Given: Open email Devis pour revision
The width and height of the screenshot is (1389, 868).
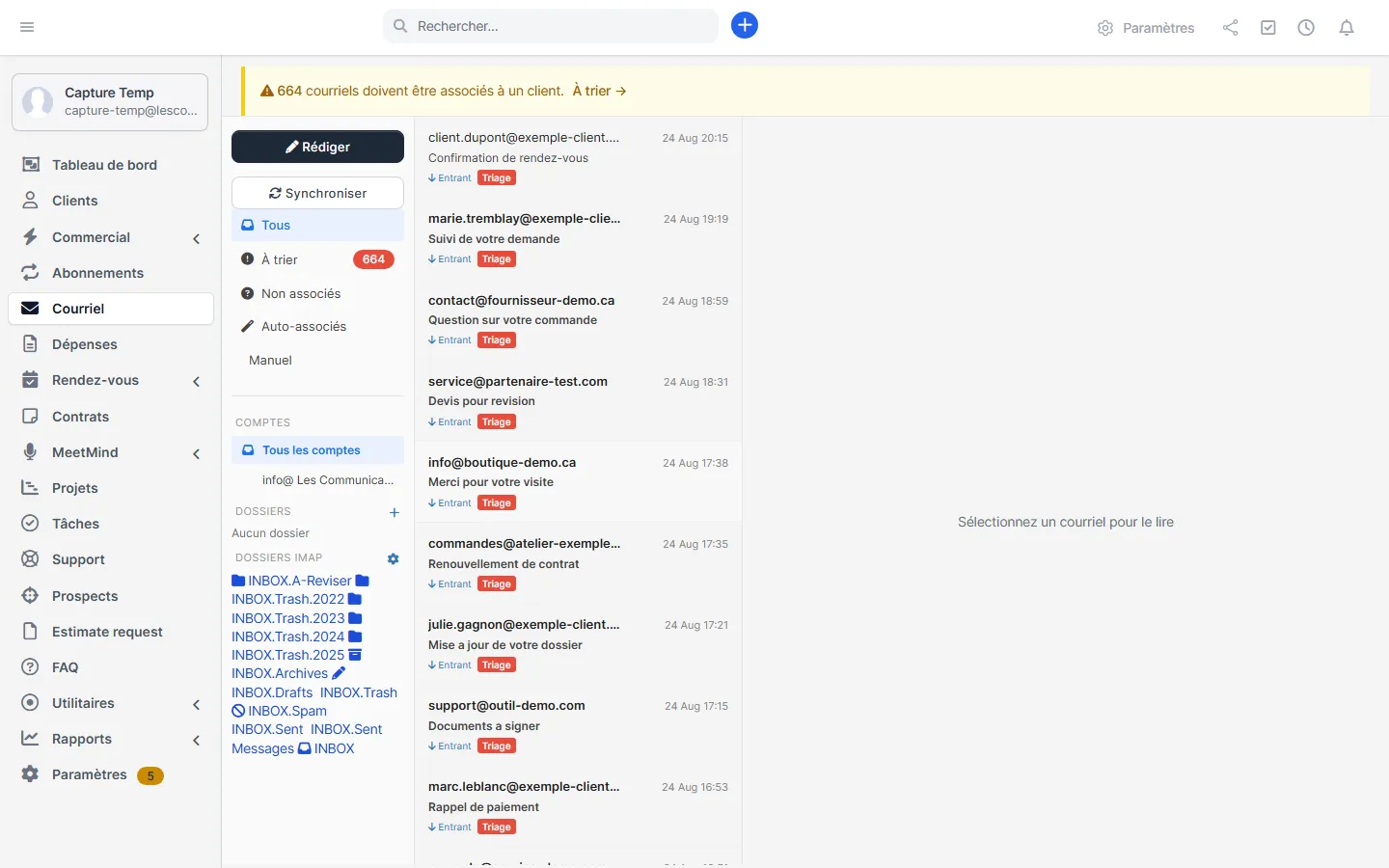Looking at the screenshot, I should click(578, 400).
